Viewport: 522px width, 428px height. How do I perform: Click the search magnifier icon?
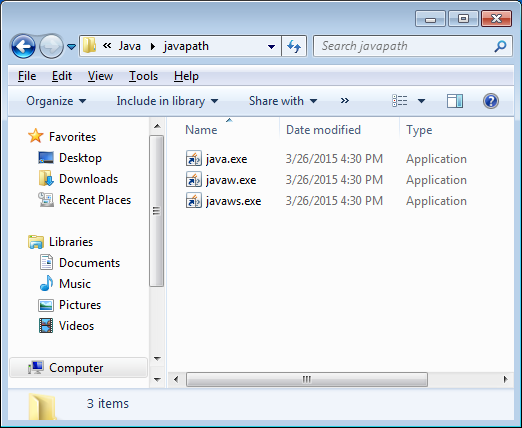click(500, 46)
